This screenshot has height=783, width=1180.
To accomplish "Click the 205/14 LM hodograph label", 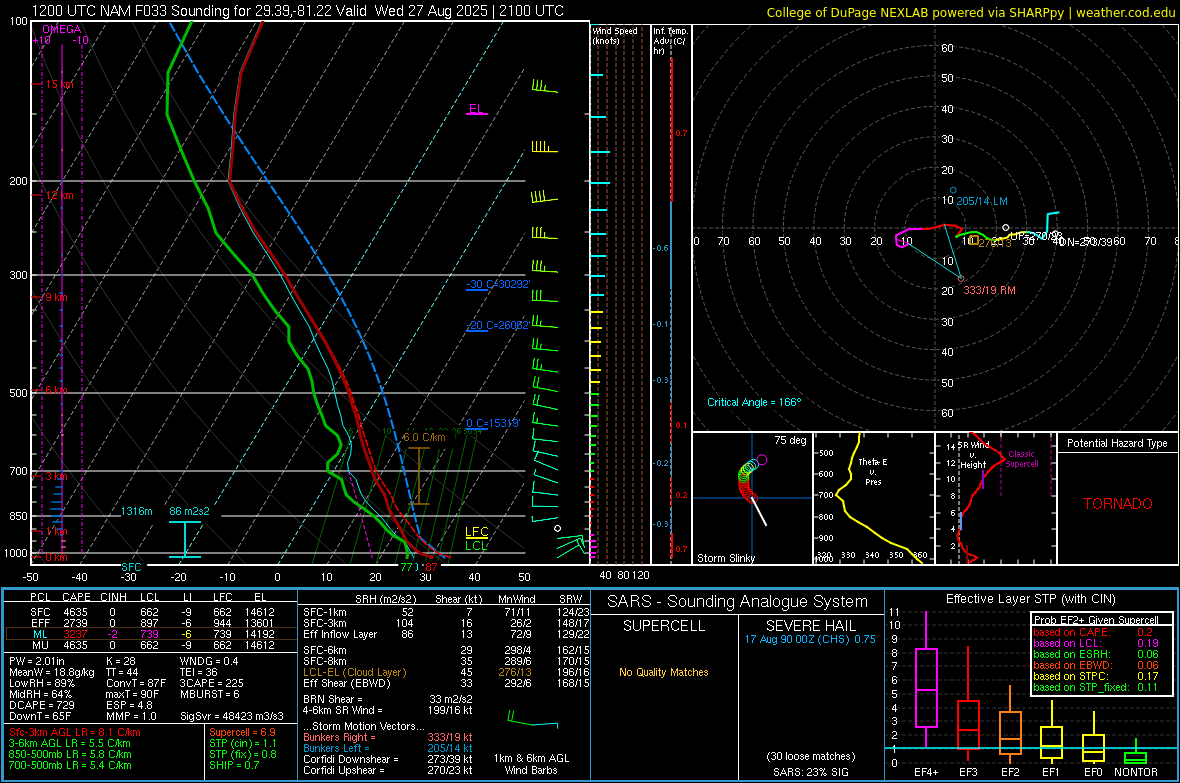I will pyautogui.click(x=982, y=201).
